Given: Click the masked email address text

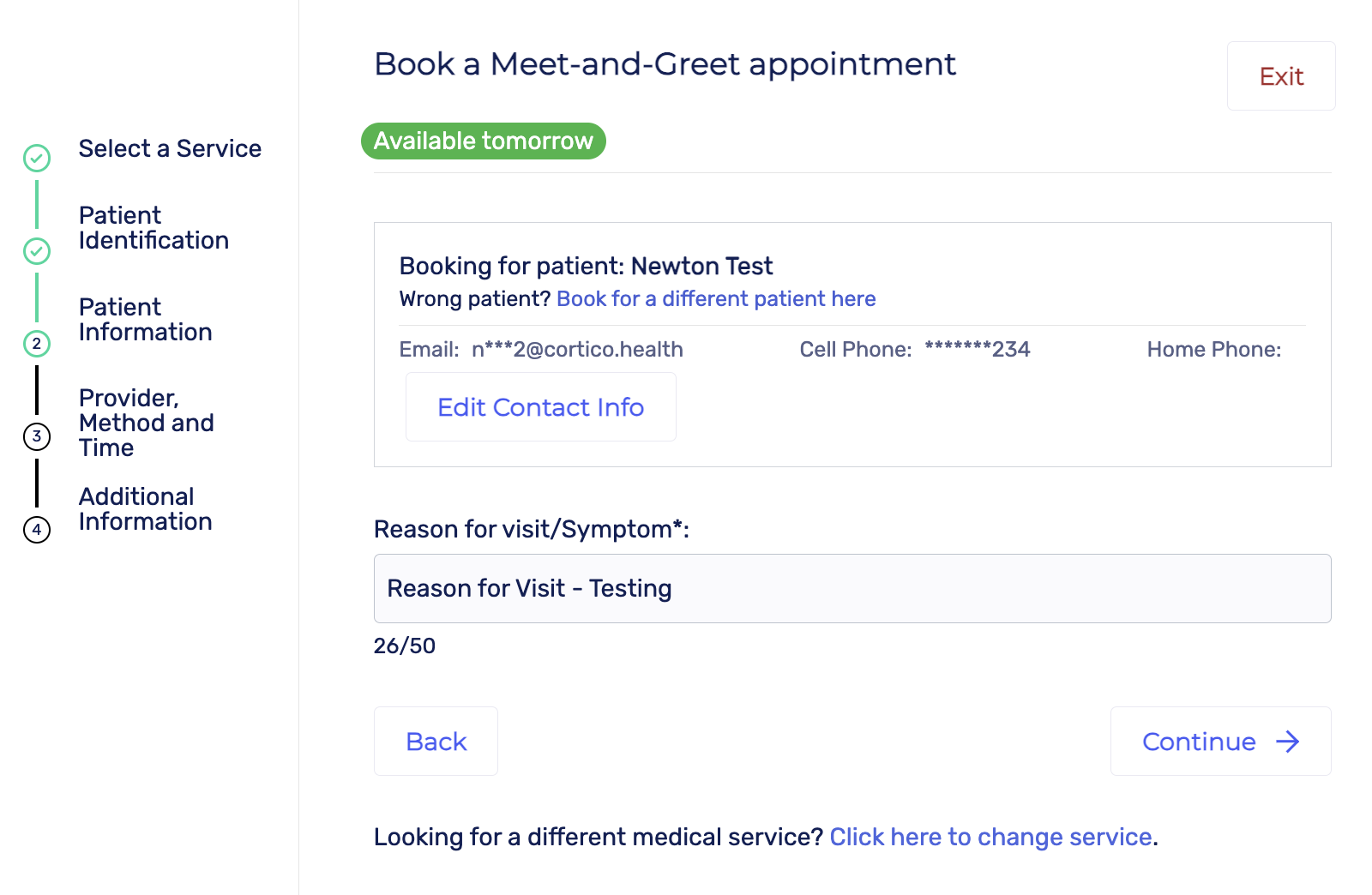Looking at the screenshot, I should 577,350.
